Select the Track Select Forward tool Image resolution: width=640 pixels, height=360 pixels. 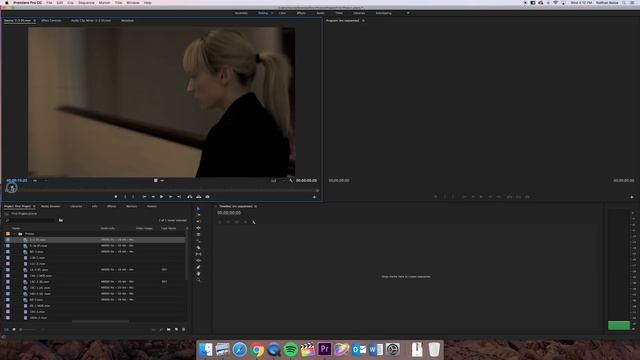pos(198,215)
